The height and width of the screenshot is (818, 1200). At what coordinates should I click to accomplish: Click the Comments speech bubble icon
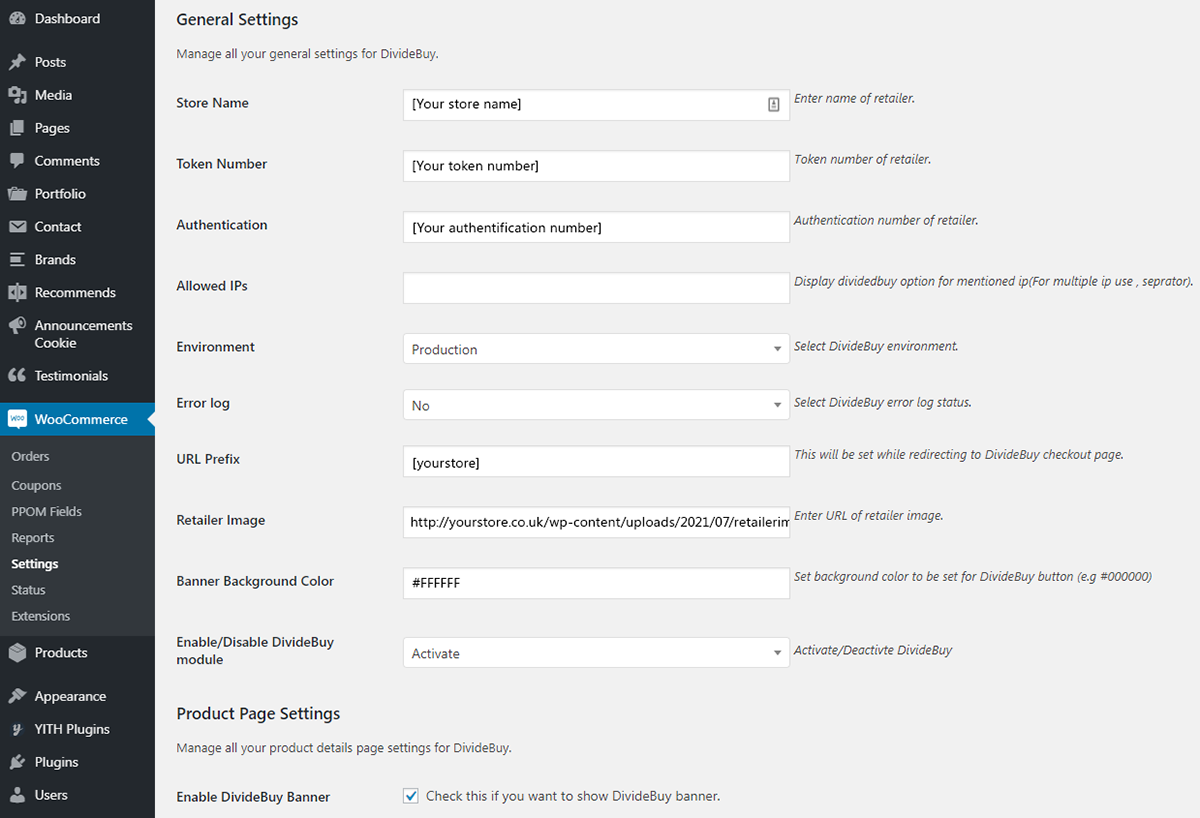click(17, 161)
